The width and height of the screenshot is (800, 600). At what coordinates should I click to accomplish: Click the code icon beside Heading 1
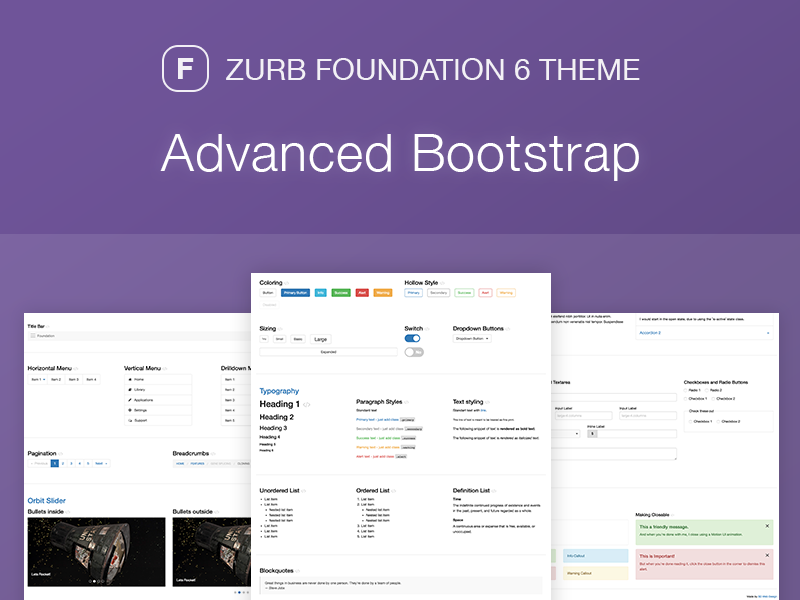(307, 405)
